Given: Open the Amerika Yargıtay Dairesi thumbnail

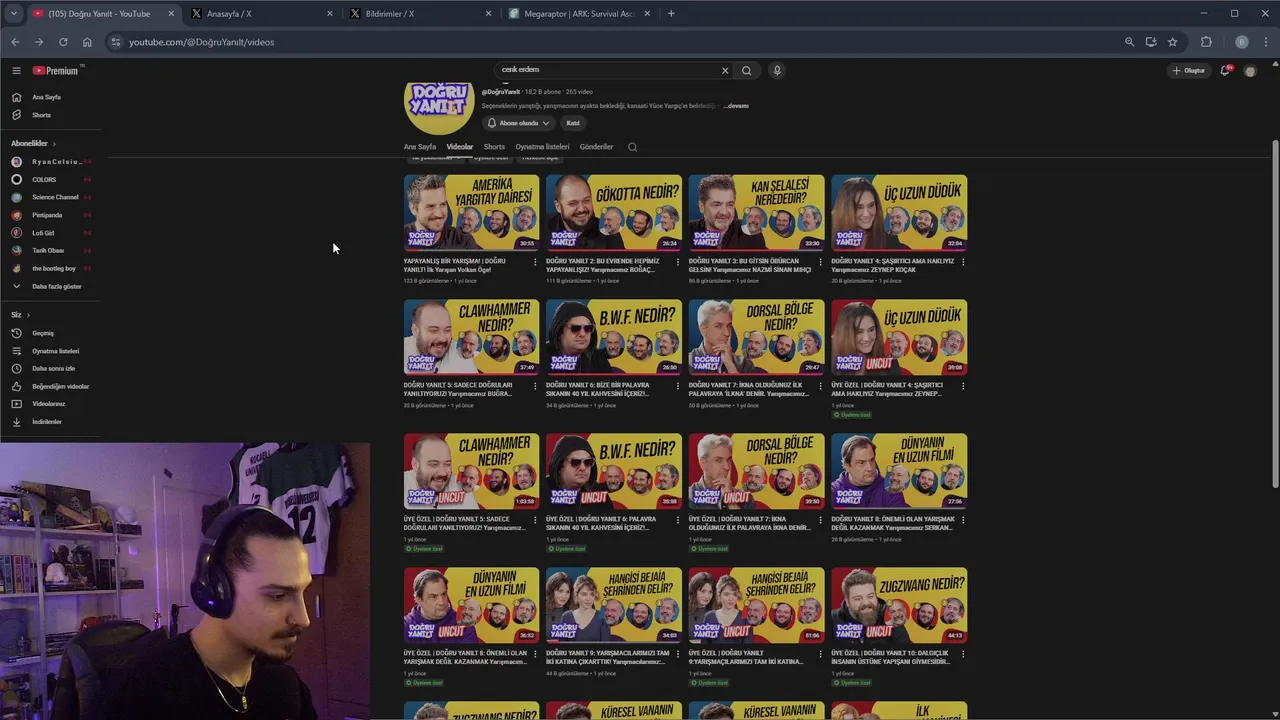Looking at the screenshot, I should click(471, 212).
